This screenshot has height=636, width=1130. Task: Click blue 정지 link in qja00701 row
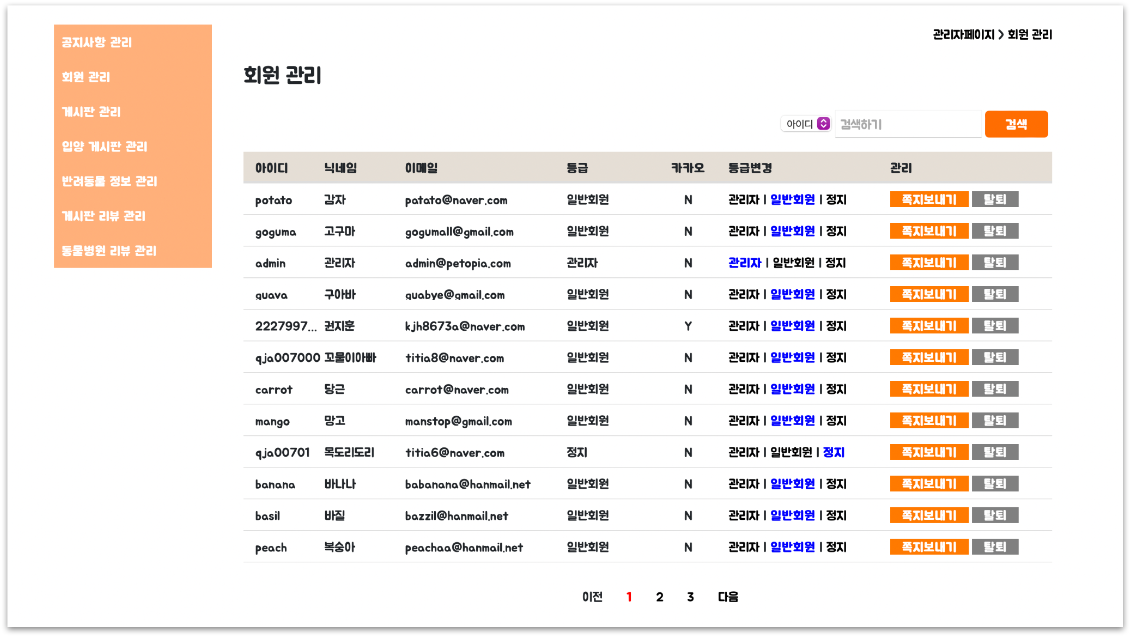click(834, 452)
